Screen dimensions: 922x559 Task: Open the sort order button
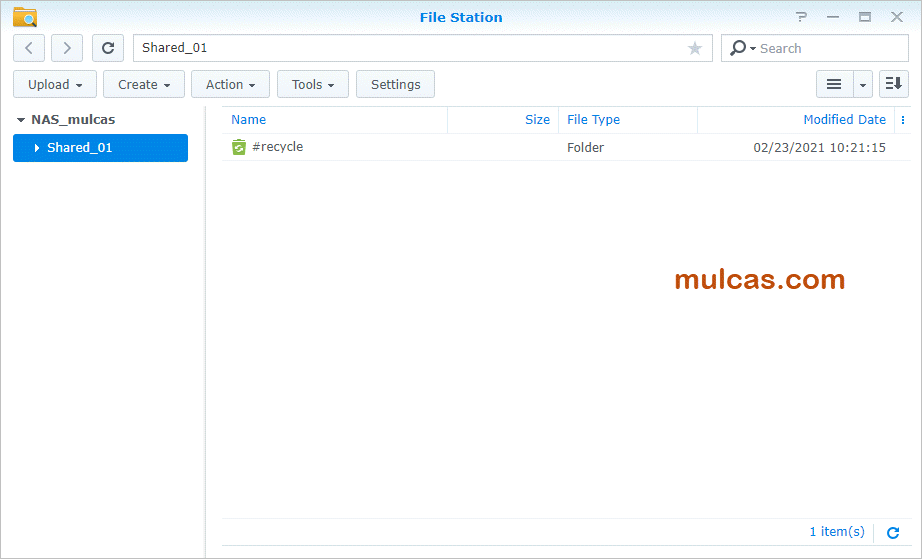click(893, 85)
